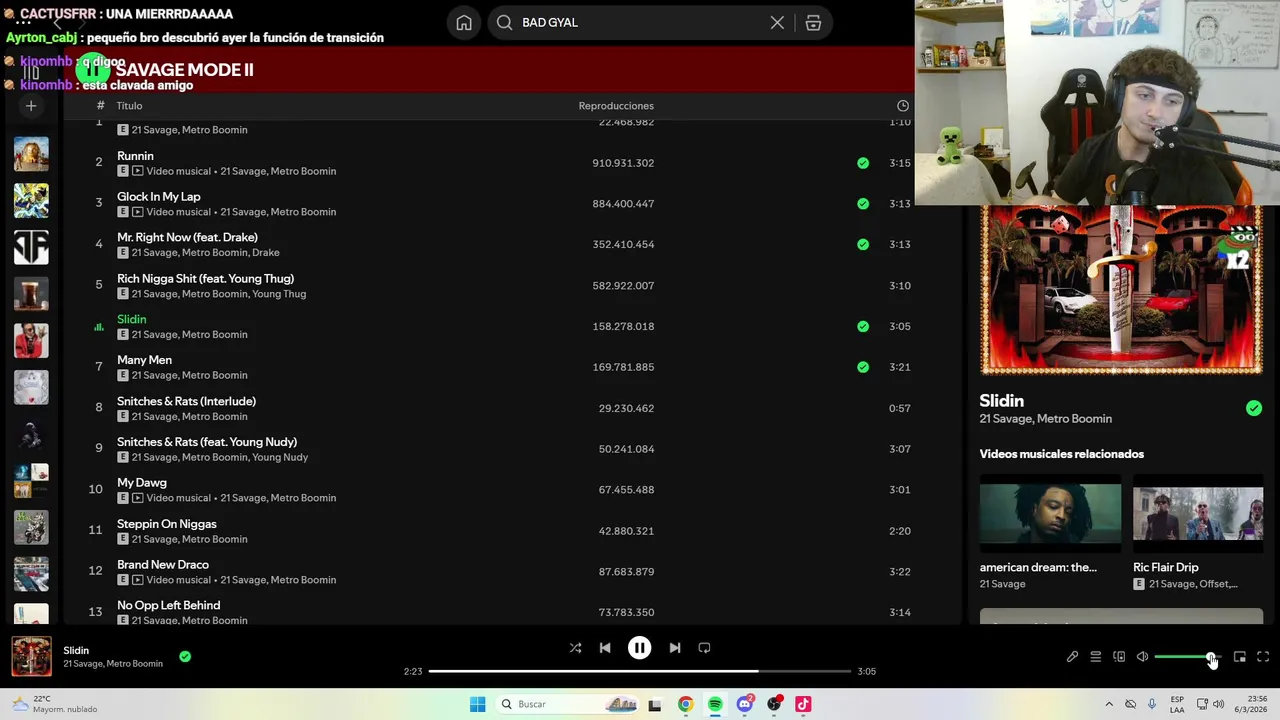Sort by the Reproducciones column header
Screen dimensions: 1280x720
pyautogui.click(x=616, y=106)
